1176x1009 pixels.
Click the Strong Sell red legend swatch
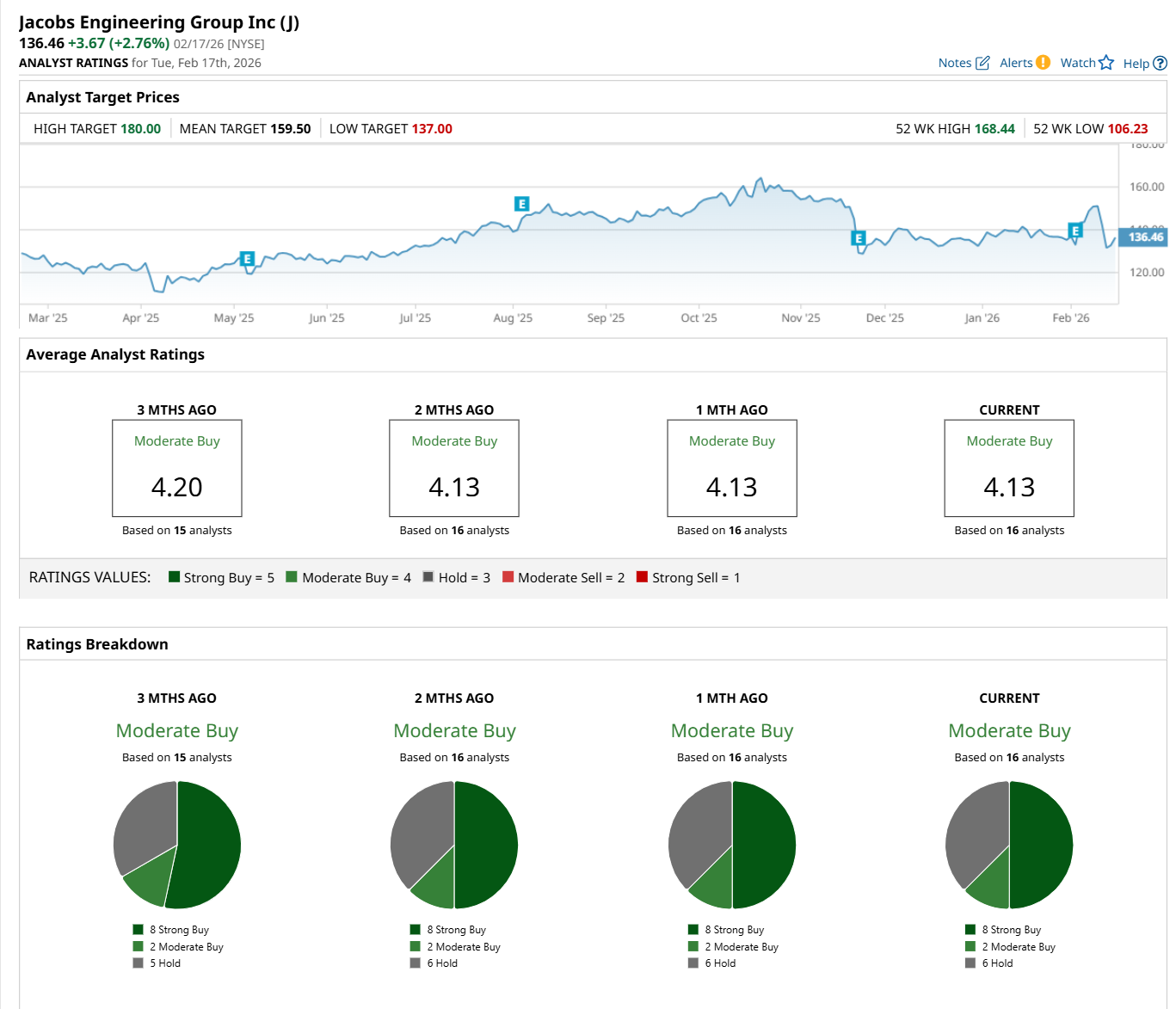pos(642,577)
